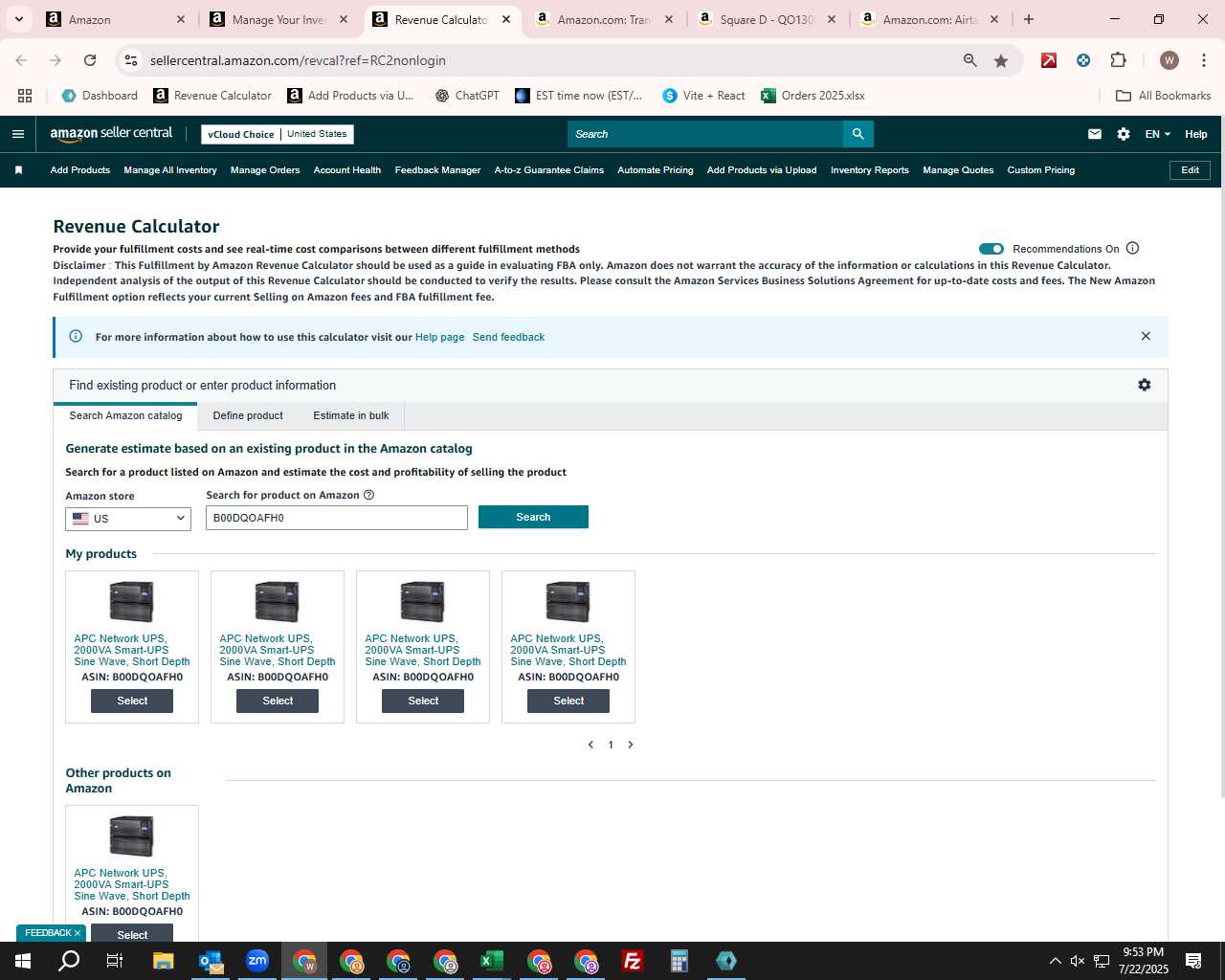Viewport: 1225px width, 980px height.
Task: Open All Bookmarks folder
Action: (1164, 96)
